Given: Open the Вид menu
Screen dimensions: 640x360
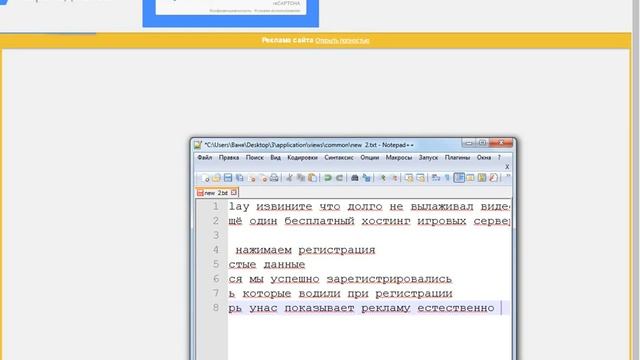Looking at the screenshot, I should coord(276,158).
